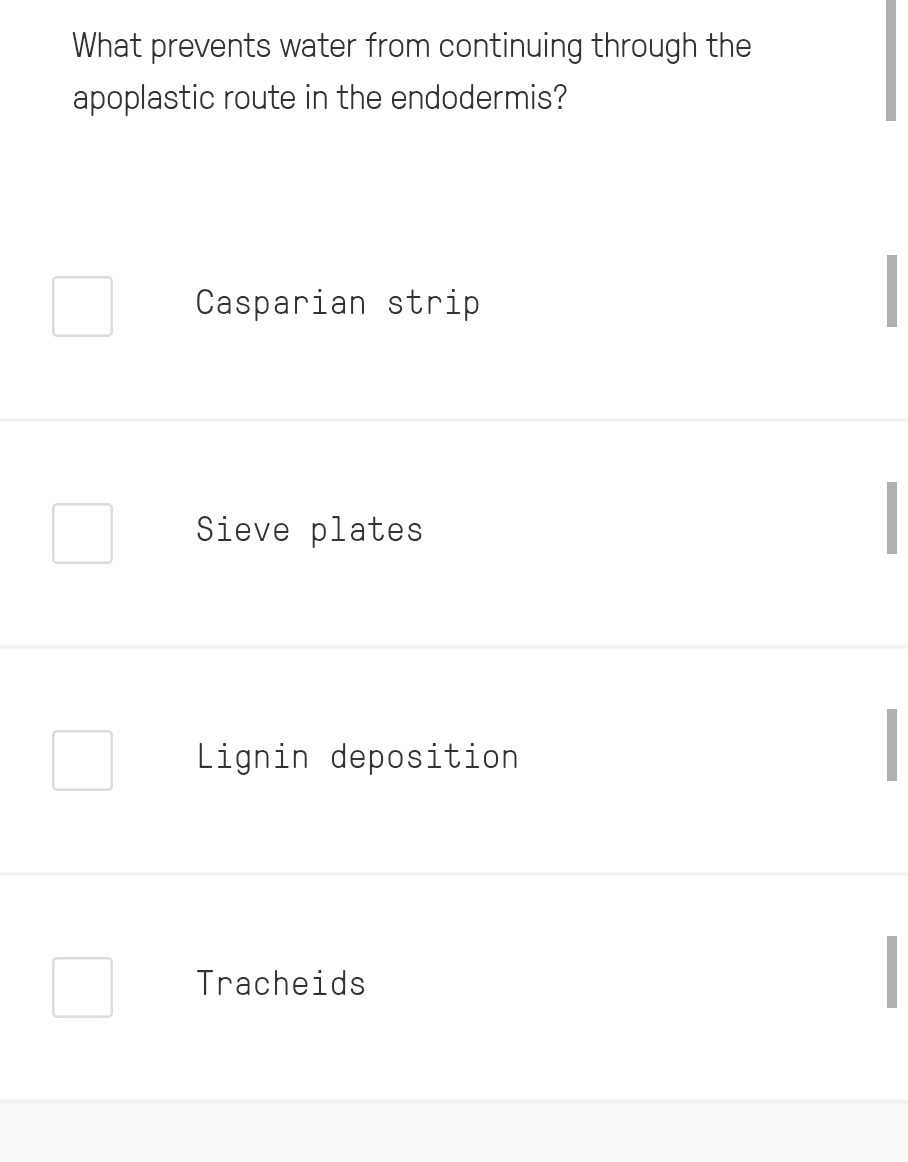Viewport: 908px width, 1162px height.
Task: Click gray bar beside Casparian strip option
Action: tap(891, 291)
